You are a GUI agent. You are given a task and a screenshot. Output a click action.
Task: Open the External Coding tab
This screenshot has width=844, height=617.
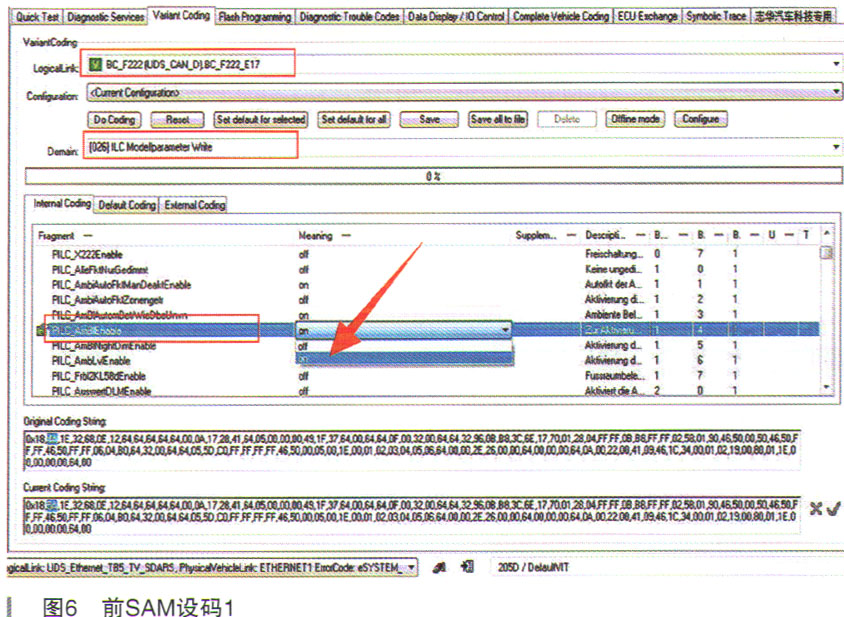point(194,204)
